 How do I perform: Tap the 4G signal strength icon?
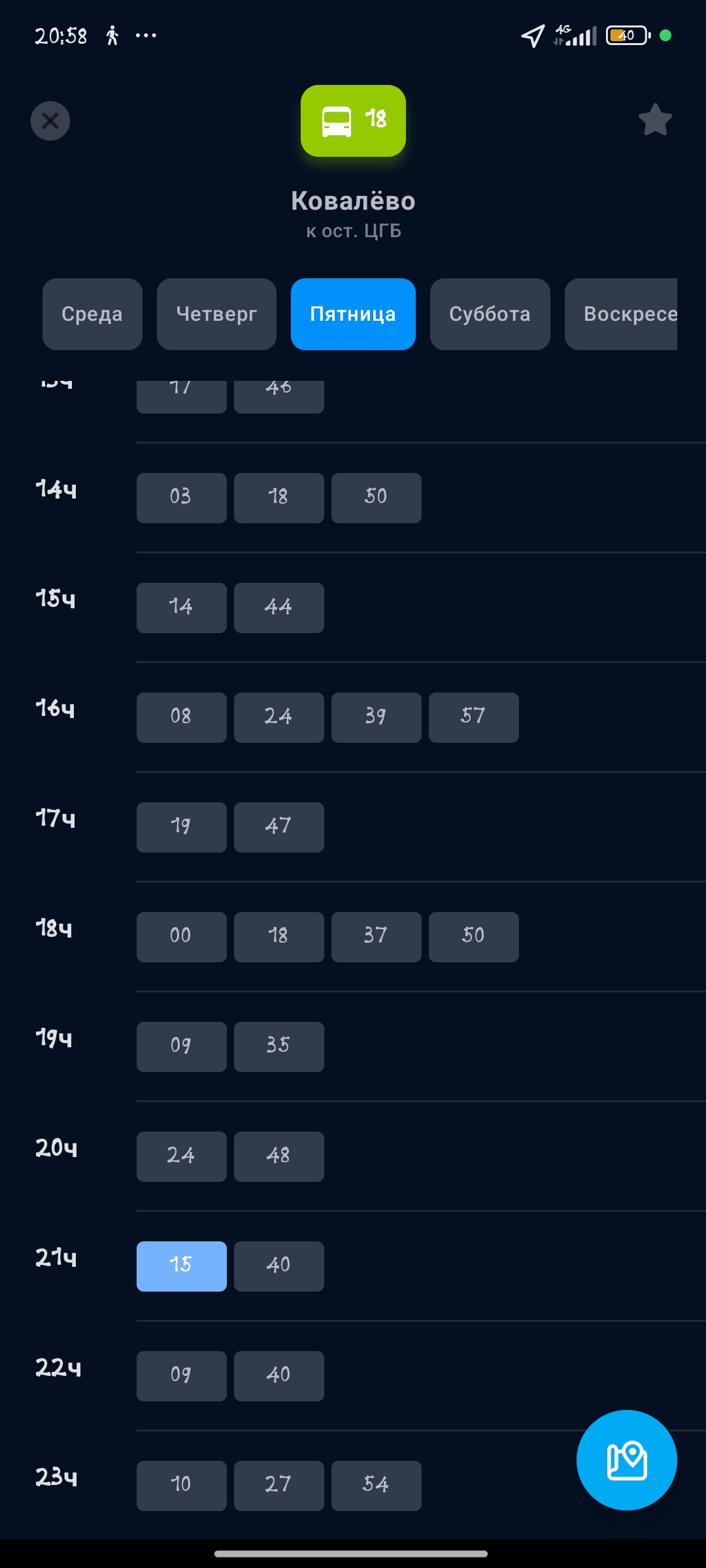575,35
